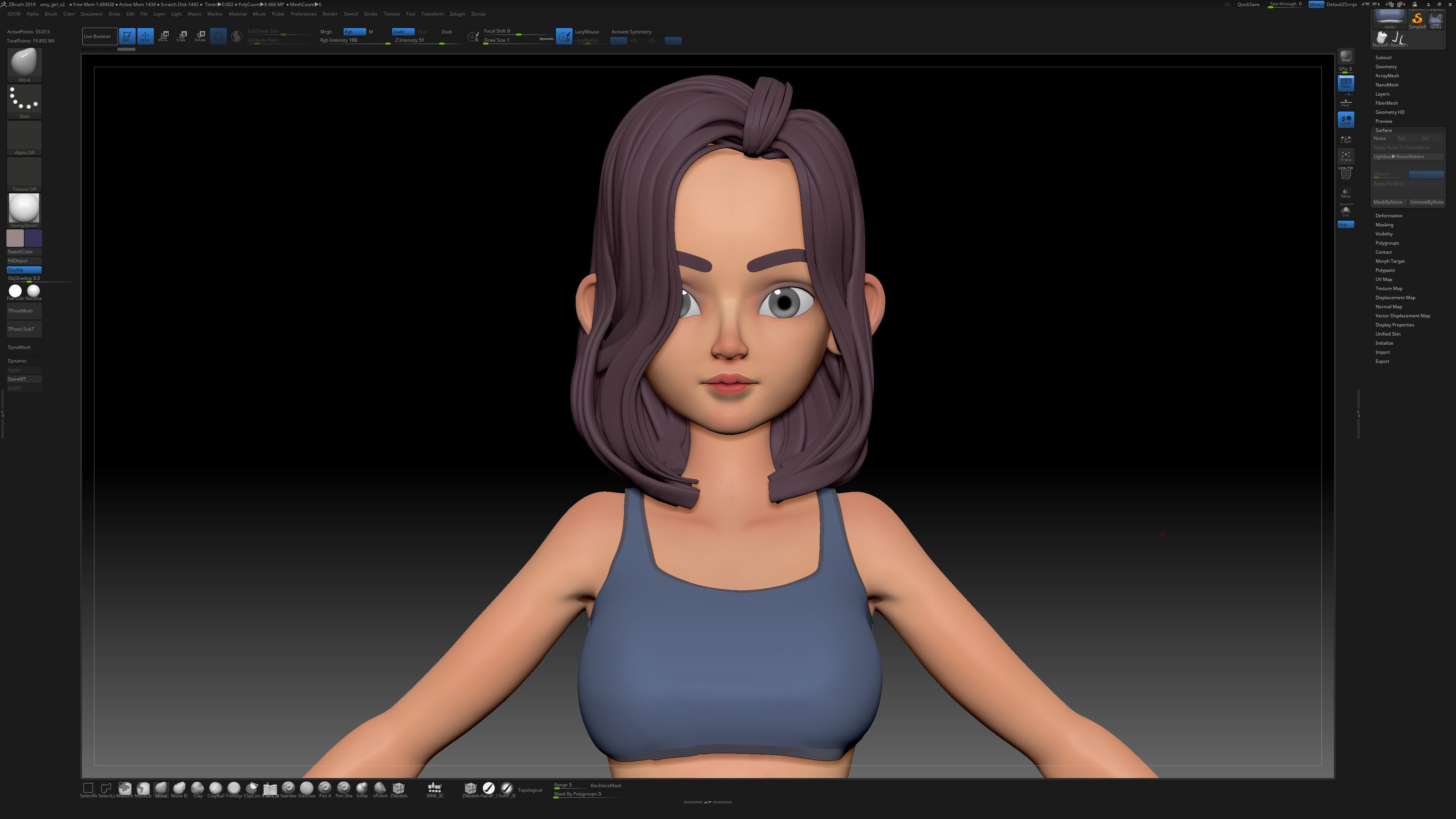Toggle Local symmetry rotation icon
The width and height of the screenshot is (1456, 819).
click(x=1345, y=120)
